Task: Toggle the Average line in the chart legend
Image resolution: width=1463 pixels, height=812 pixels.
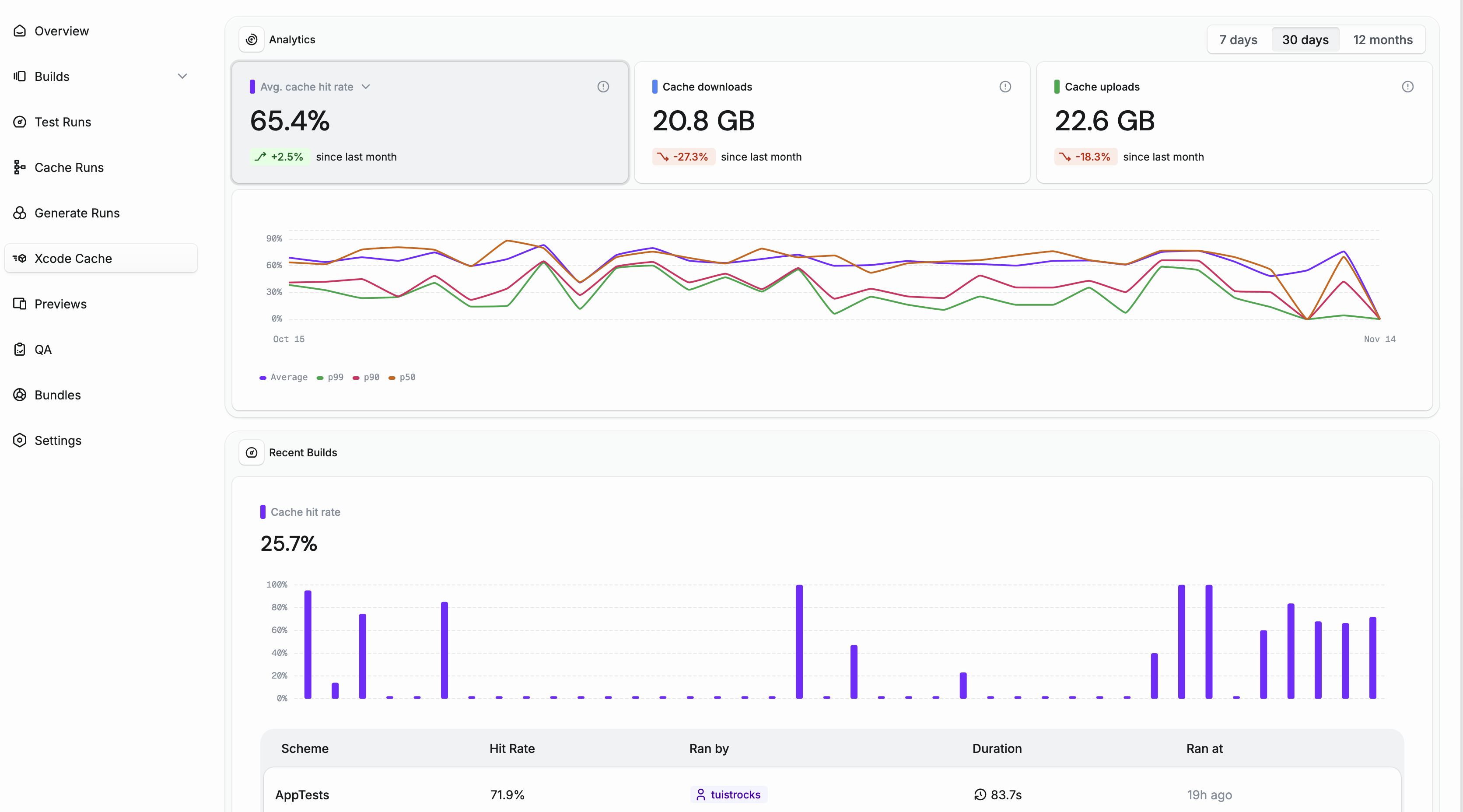Action: pos(283,377)
